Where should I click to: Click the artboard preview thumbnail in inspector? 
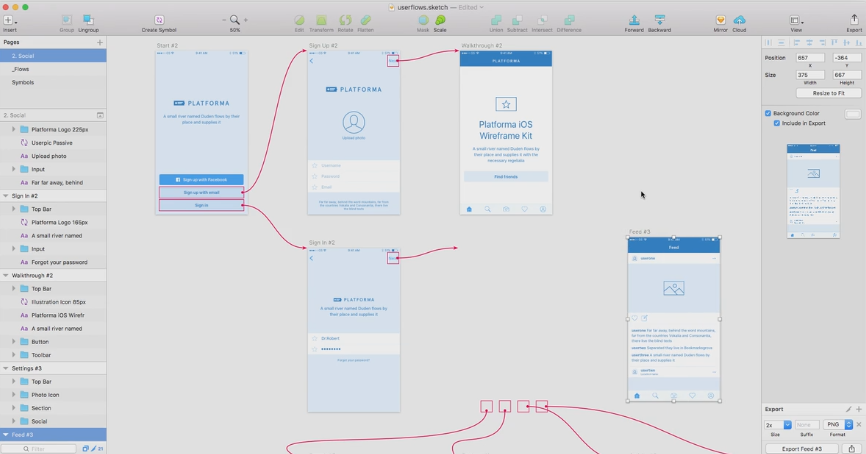(813, 191)
